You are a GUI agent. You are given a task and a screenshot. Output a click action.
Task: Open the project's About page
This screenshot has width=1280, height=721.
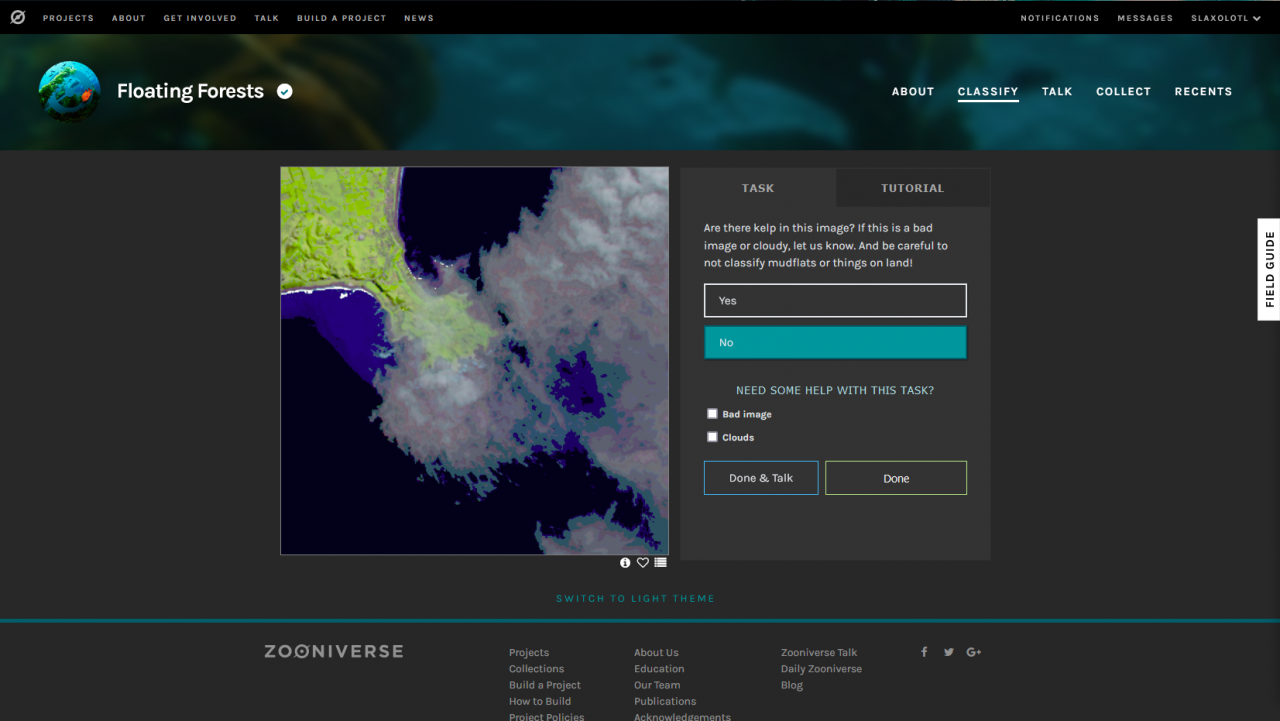(x=913, y=91)
